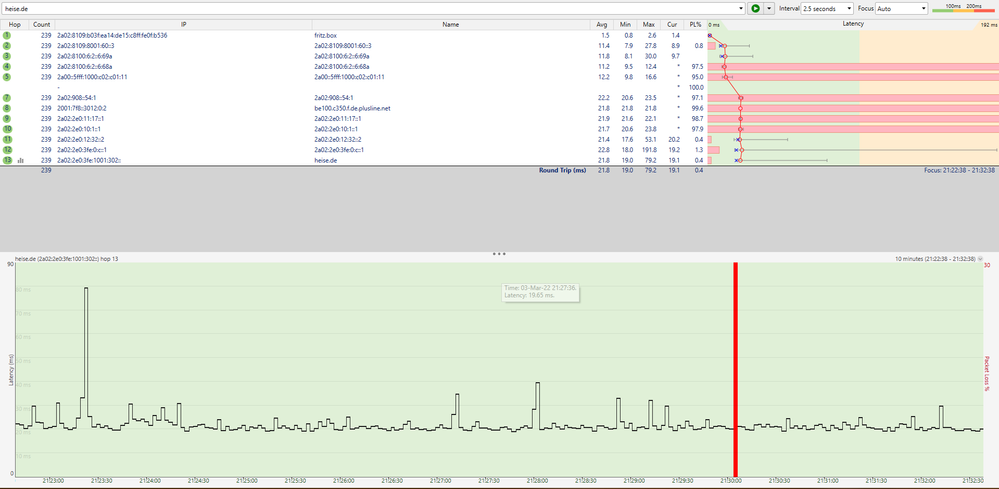Screen dimensions: 999x489
Task: Select hop 5 green circle icon
Action: 7,77
